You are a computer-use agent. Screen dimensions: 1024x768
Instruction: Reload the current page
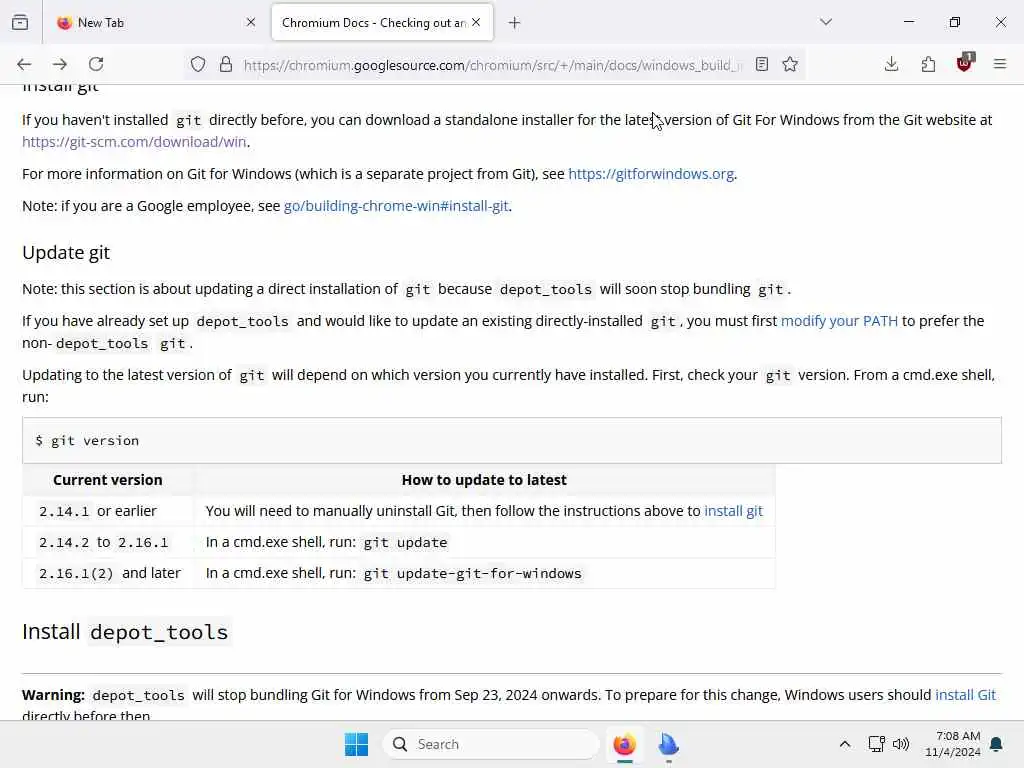(x=96, y=64)
